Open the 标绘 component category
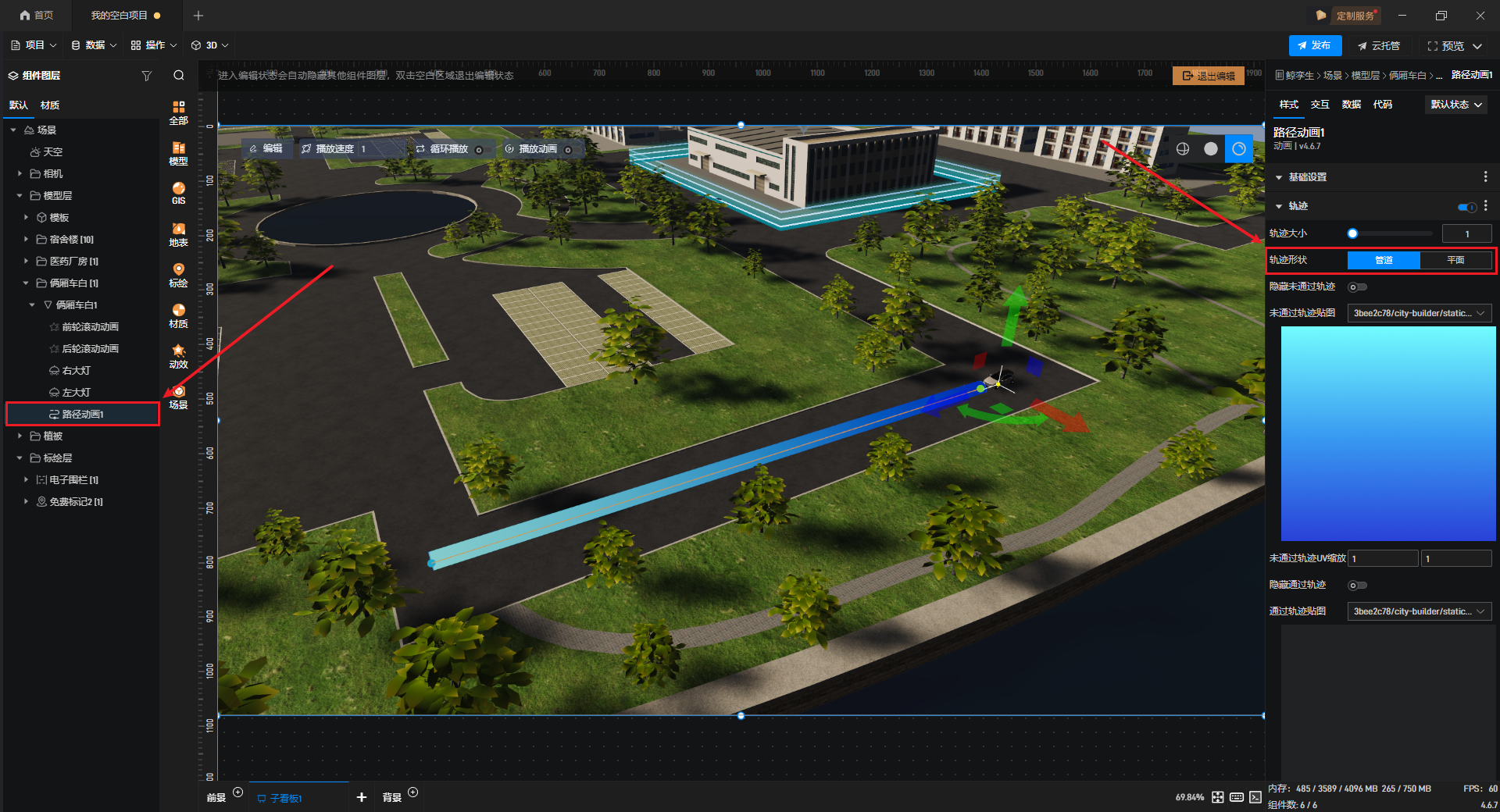 179,275
